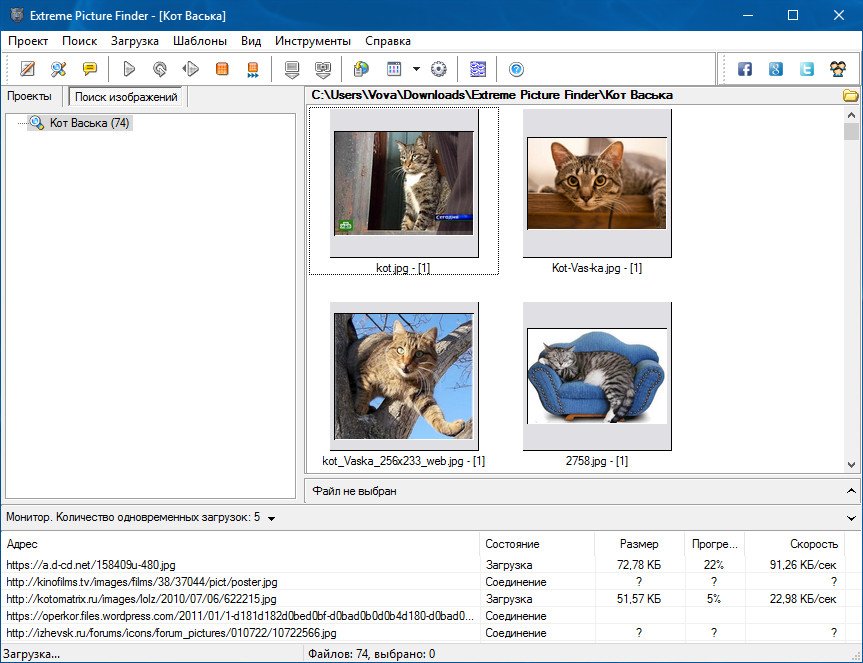Expand the Файл не выбран panel arrow
This screenshot has height=663, width=863.
pyautogui.click(x=851, y=491)
